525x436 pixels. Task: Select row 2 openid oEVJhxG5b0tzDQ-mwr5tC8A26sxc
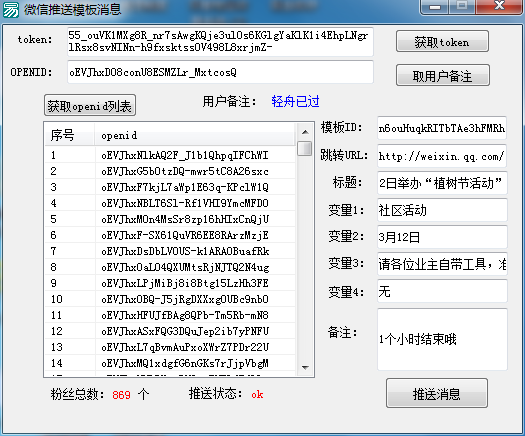(170, 171)
